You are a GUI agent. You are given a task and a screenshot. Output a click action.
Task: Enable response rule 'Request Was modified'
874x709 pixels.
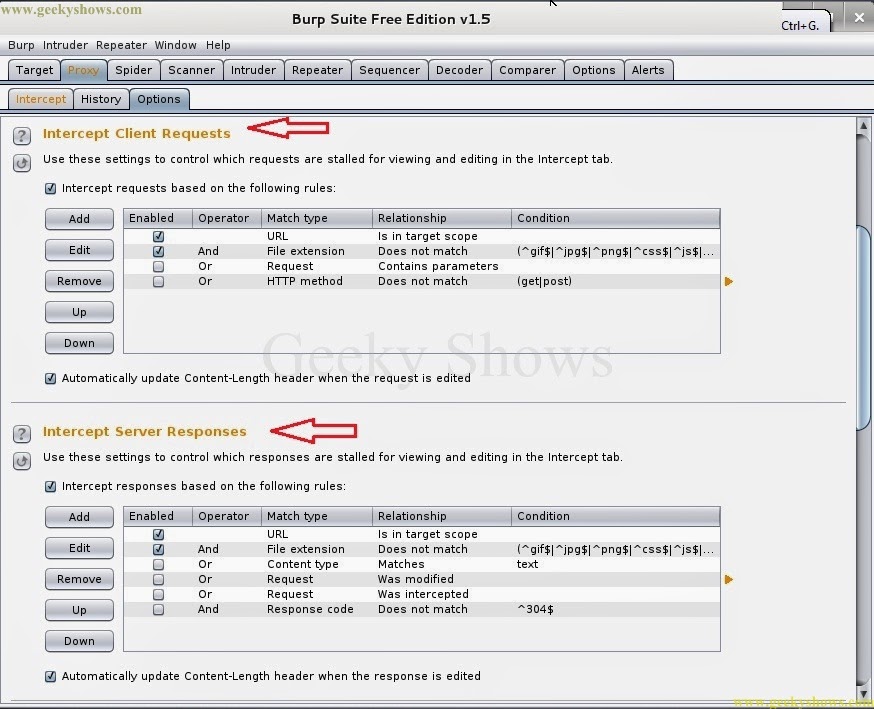pos(158,580)
